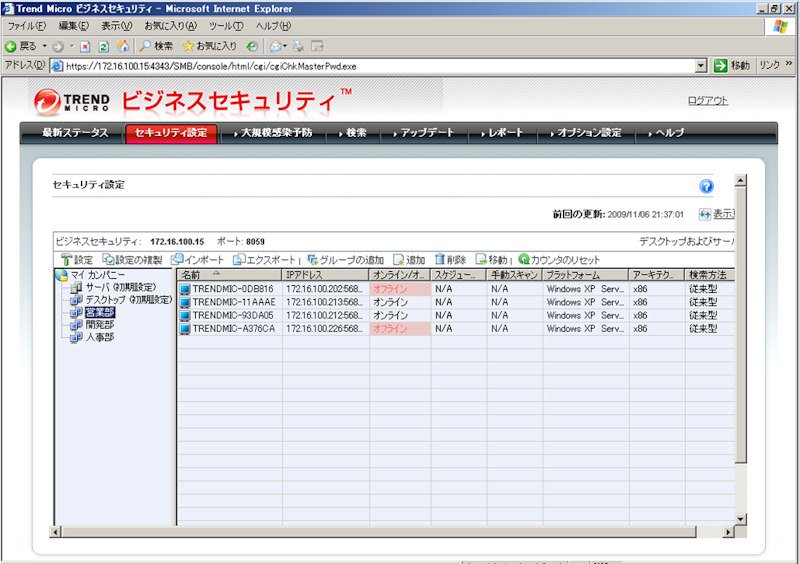Viewport: 800px width, 564px height.
Task: Click computer icon of TRENDMIC-0DB816 row
Action: point(185,289)
